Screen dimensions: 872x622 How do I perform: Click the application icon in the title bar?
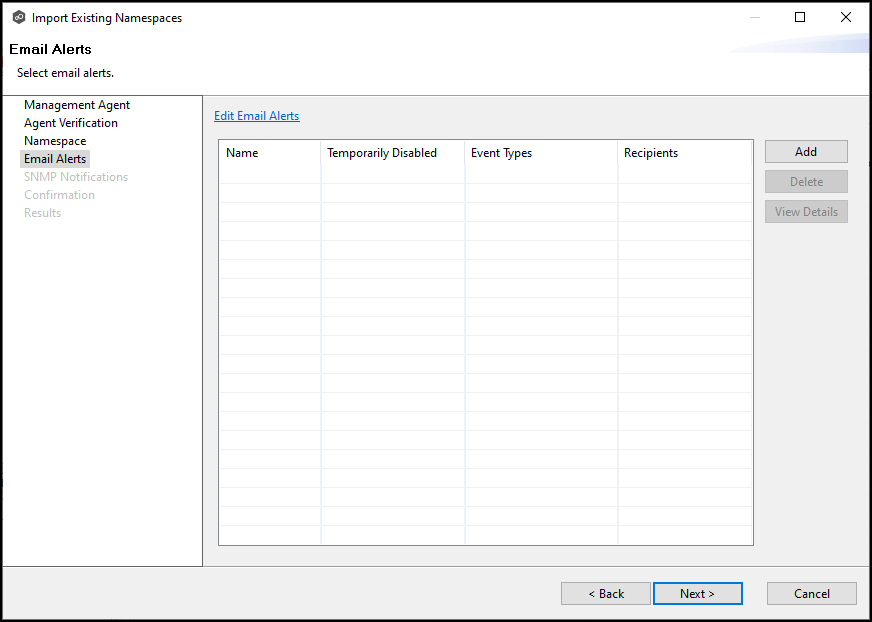18,17
